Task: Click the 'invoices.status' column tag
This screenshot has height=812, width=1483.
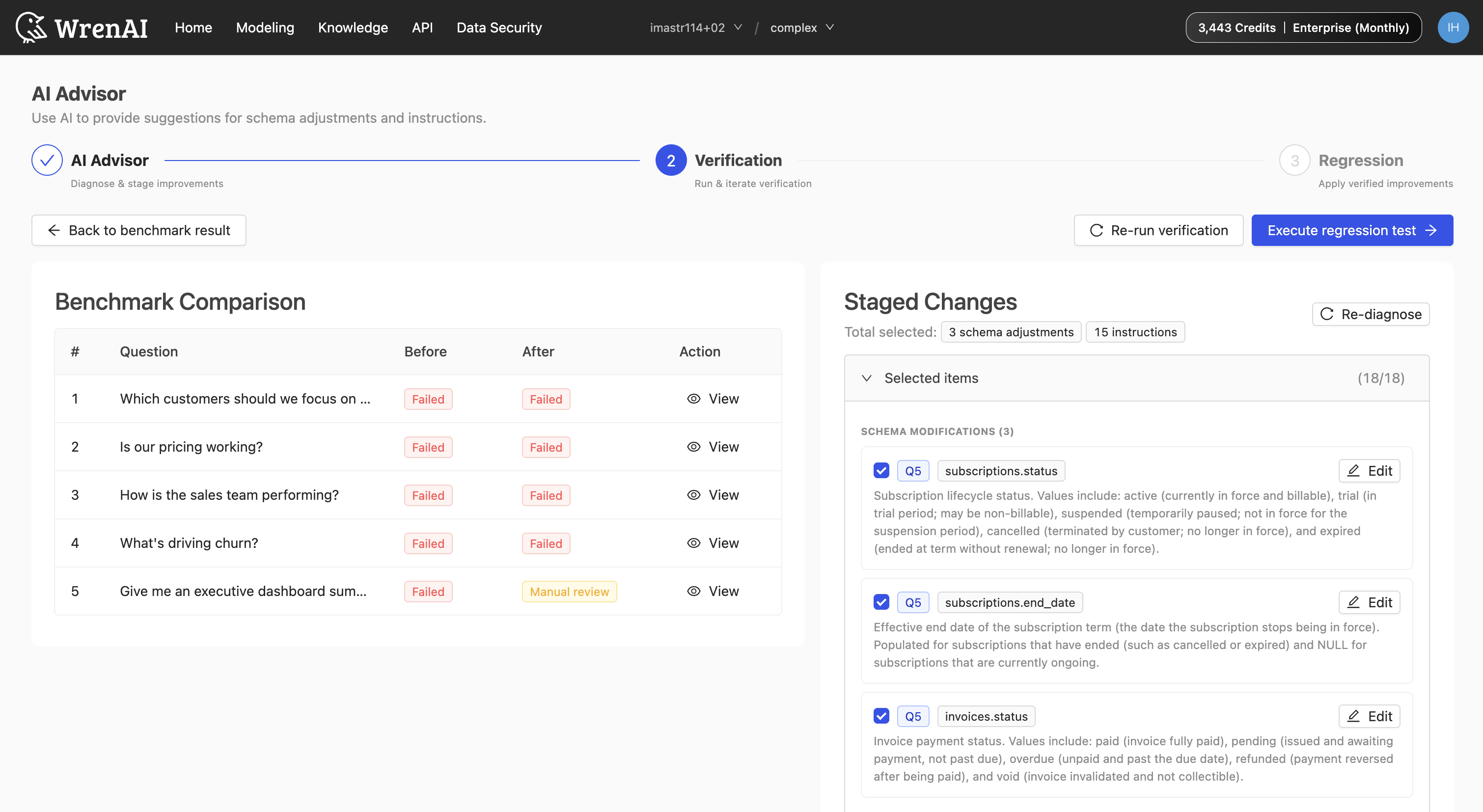Action: tap(986, 716)
